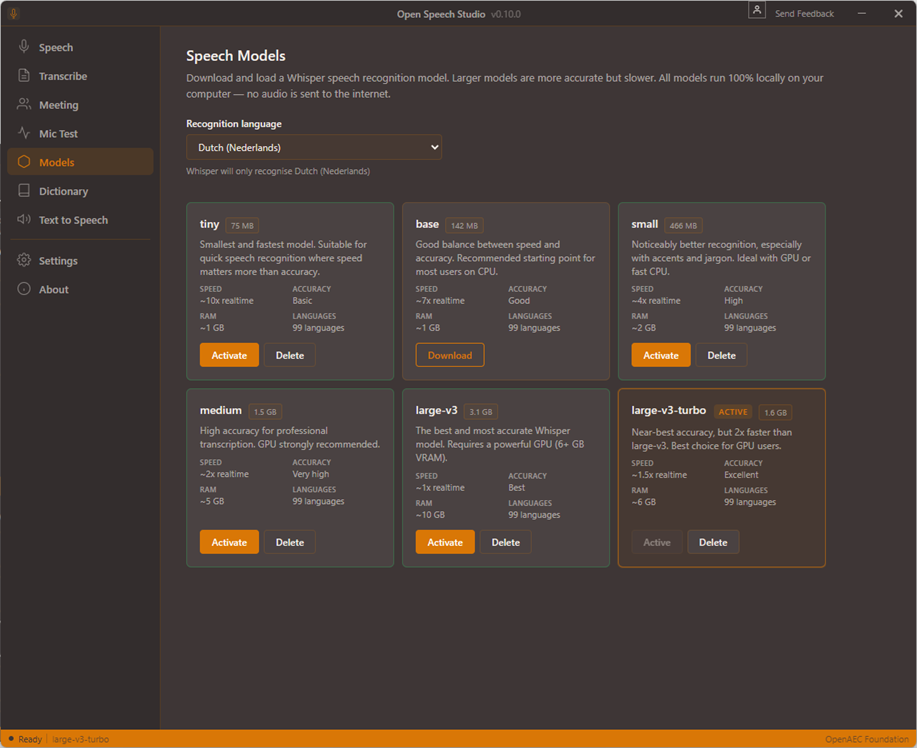Go to the Meeting section
The height and width of the screenshot is (748, 917).
click(x=80, y=105)
